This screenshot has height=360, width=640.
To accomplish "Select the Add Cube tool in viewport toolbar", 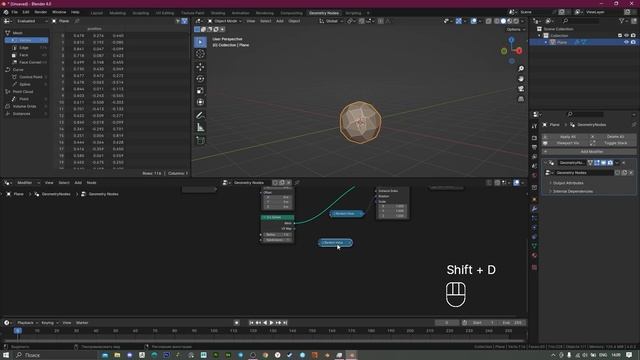I will pos(200,140).
